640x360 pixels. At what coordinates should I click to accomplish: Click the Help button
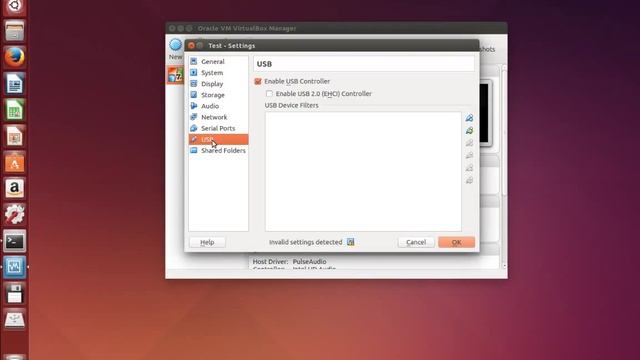(x=207, y=242)
